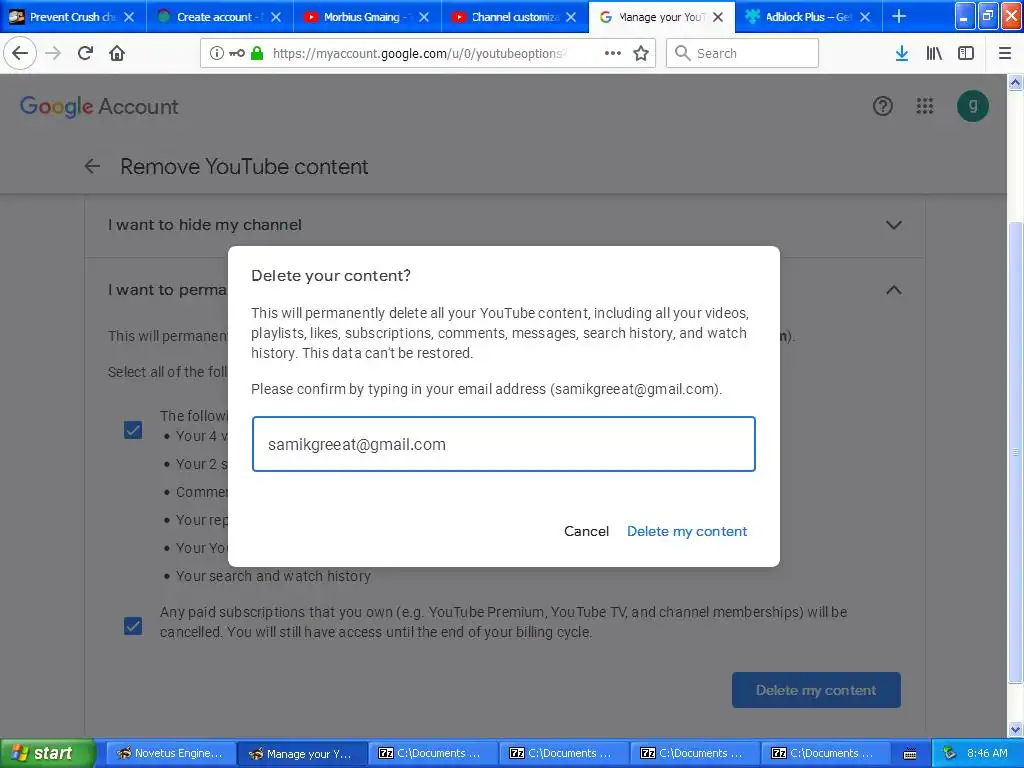1024x768 pixels.
Task: Close the Channel customization tab
Action: (x=571, y=17)
